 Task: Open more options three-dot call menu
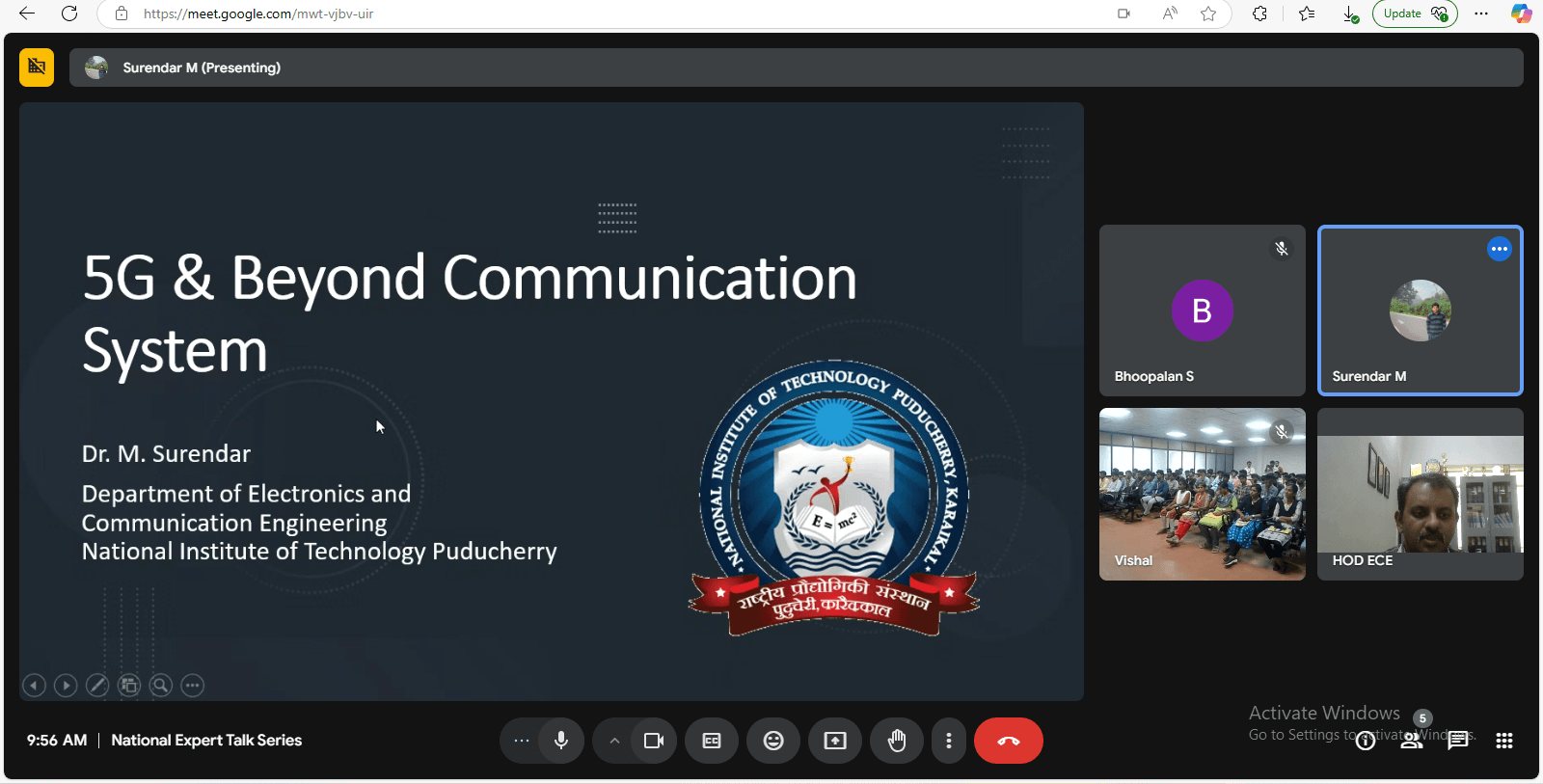[x=949, y=741]
